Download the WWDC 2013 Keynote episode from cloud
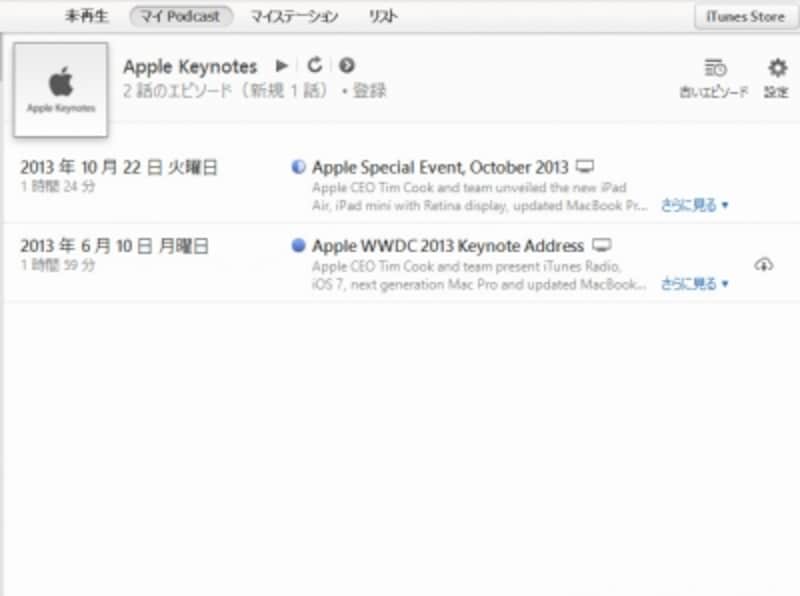Image resolution: width=800 pixels, height=596 pixels. click(x=763, y=265)
